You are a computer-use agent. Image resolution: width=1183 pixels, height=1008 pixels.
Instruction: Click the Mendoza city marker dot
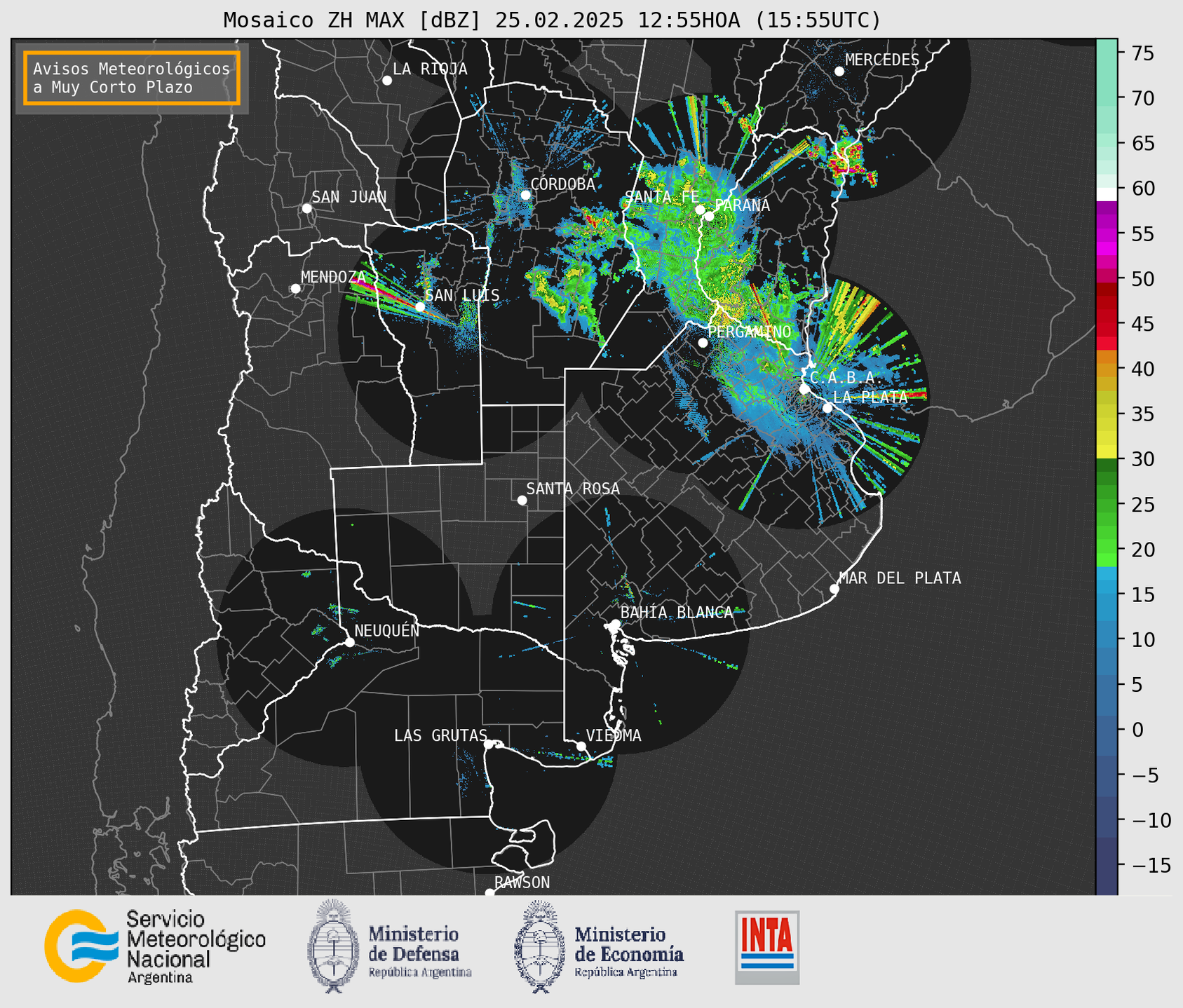(296, 289)
